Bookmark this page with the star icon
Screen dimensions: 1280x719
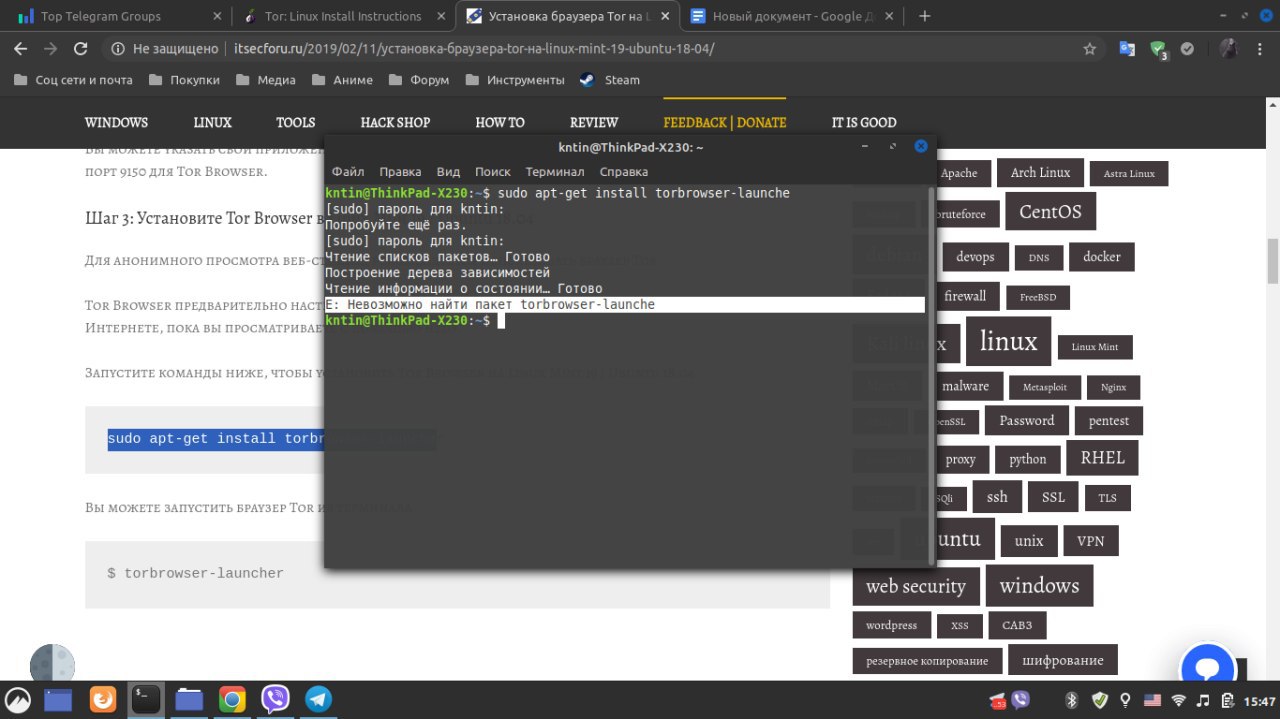click(1090, 48)
